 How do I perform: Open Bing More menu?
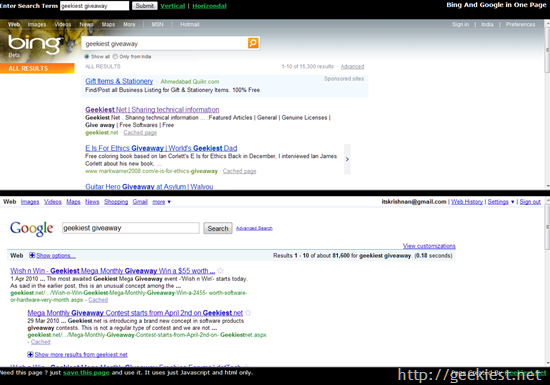click(129, 24)
